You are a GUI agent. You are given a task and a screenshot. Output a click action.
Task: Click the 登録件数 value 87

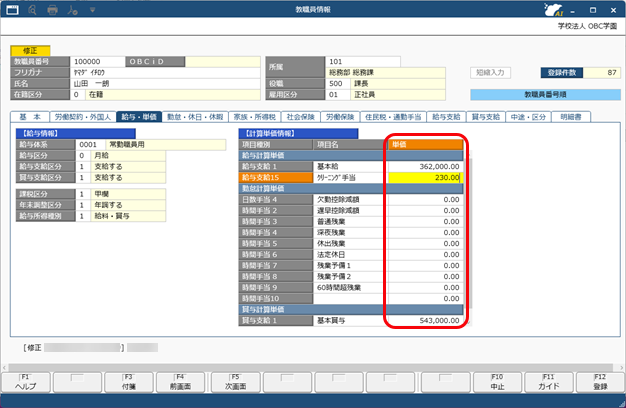pyautogui.click(x=602, y=73)
